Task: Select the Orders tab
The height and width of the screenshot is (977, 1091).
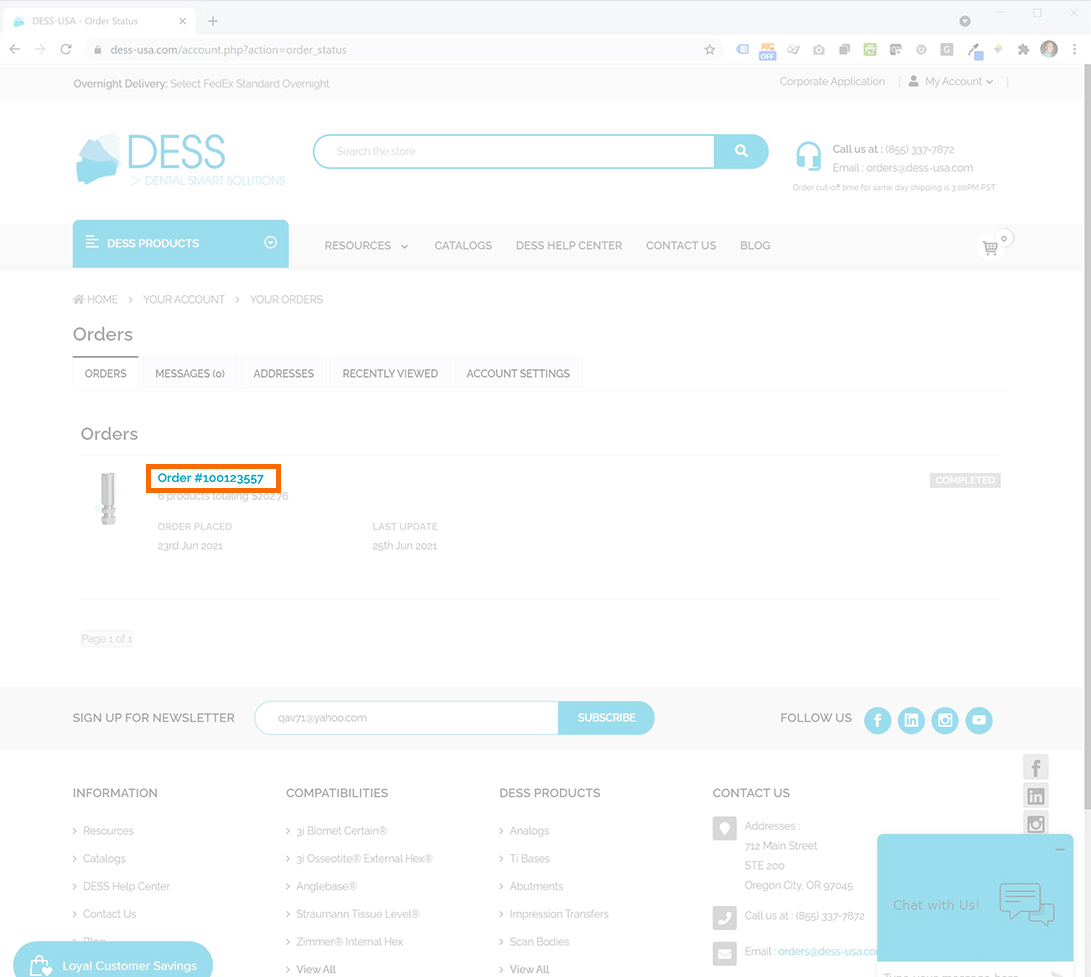Action: [106, 374]
